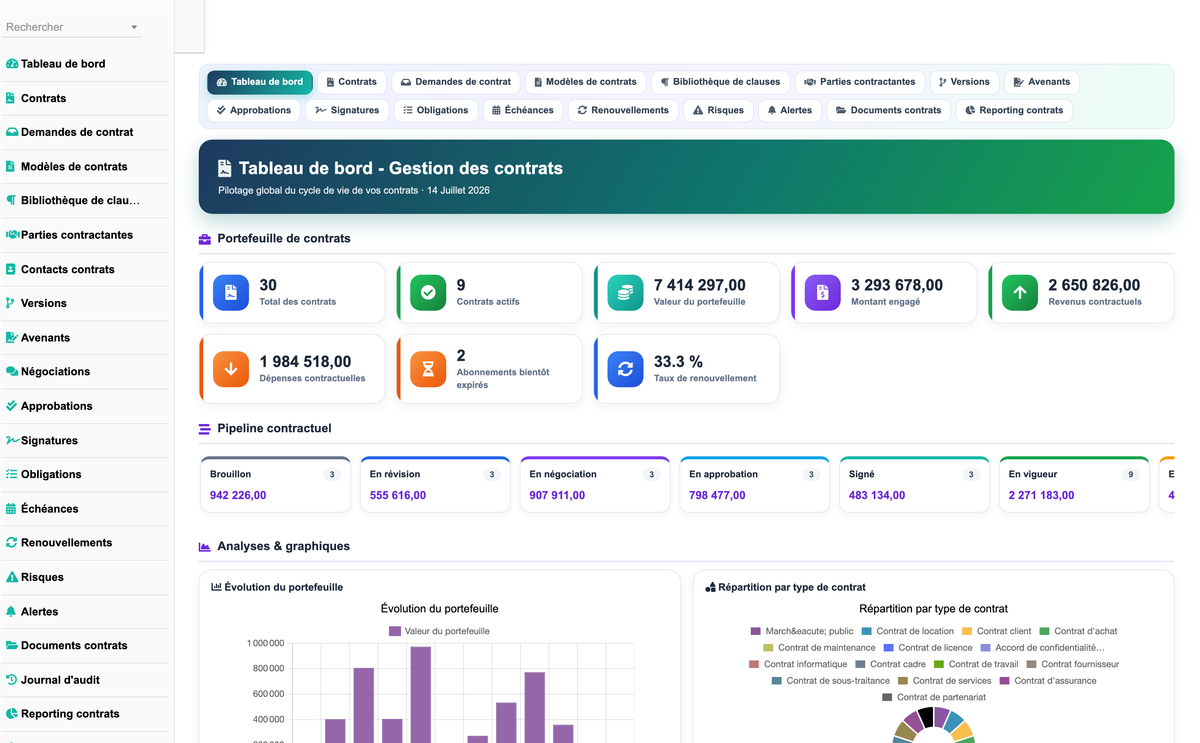Click the Obligations list icon in sidebar

(x=12, y=474)
